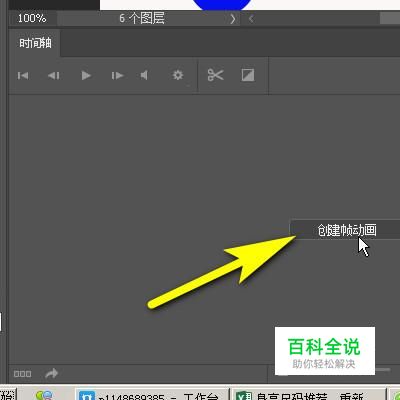Click the render video arrow icon
Screen dimensions: 400x400
pos(51,373)
